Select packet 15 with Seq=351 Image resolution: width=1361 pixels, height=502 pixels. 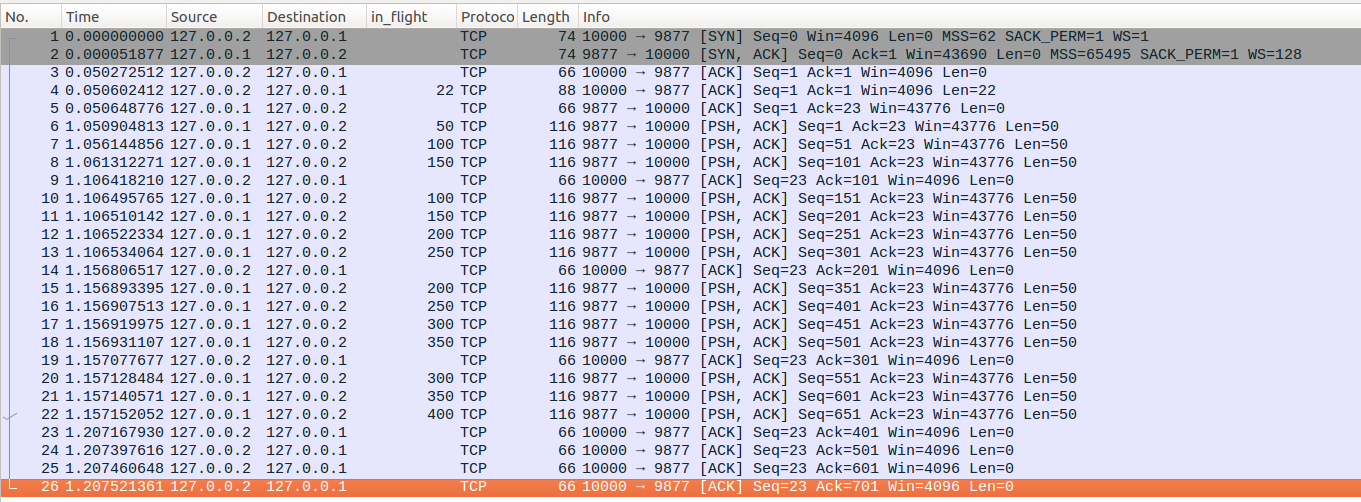(x=680, y=289)
